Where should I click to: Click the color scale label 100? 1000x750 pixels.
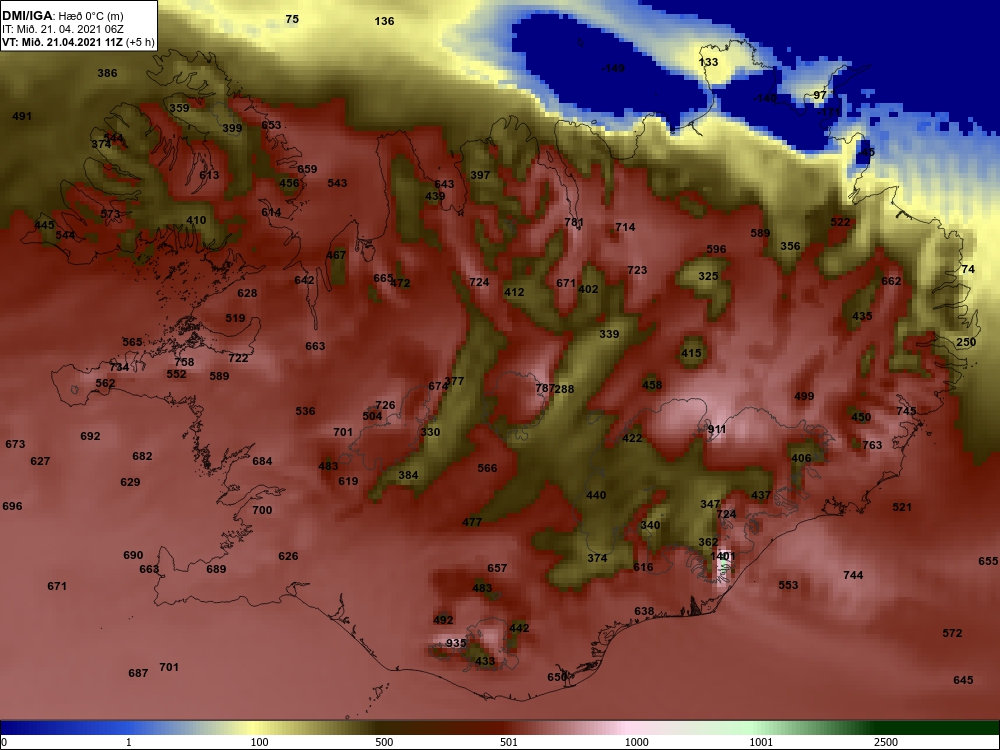pyautogui.click(x=260, y=742)
